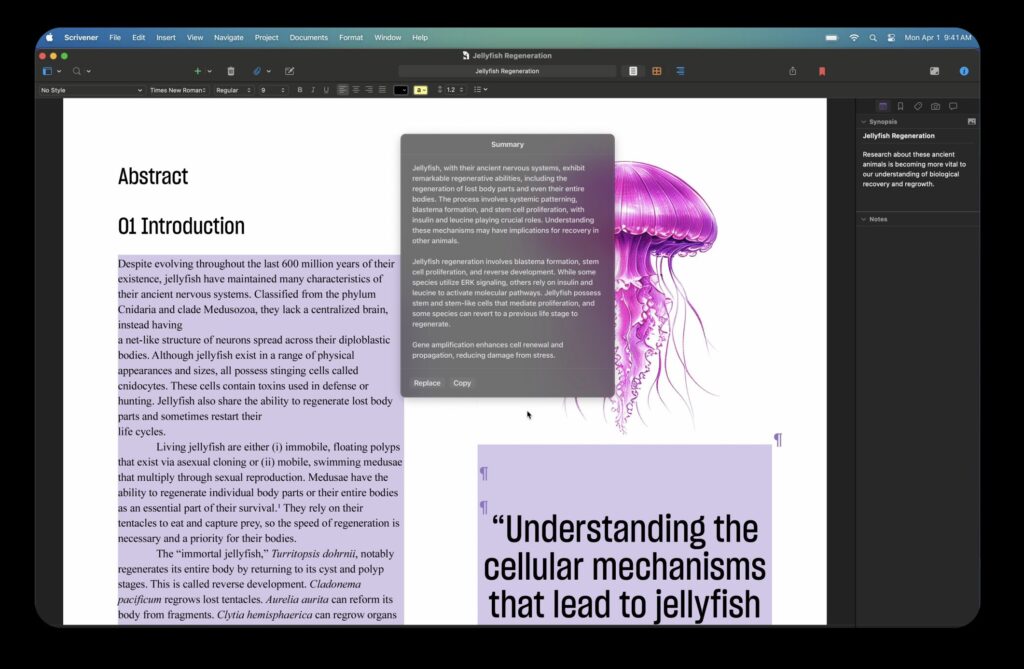Click the trash icon in toolbar
The image size is (1024, 669).
(231, 71)
